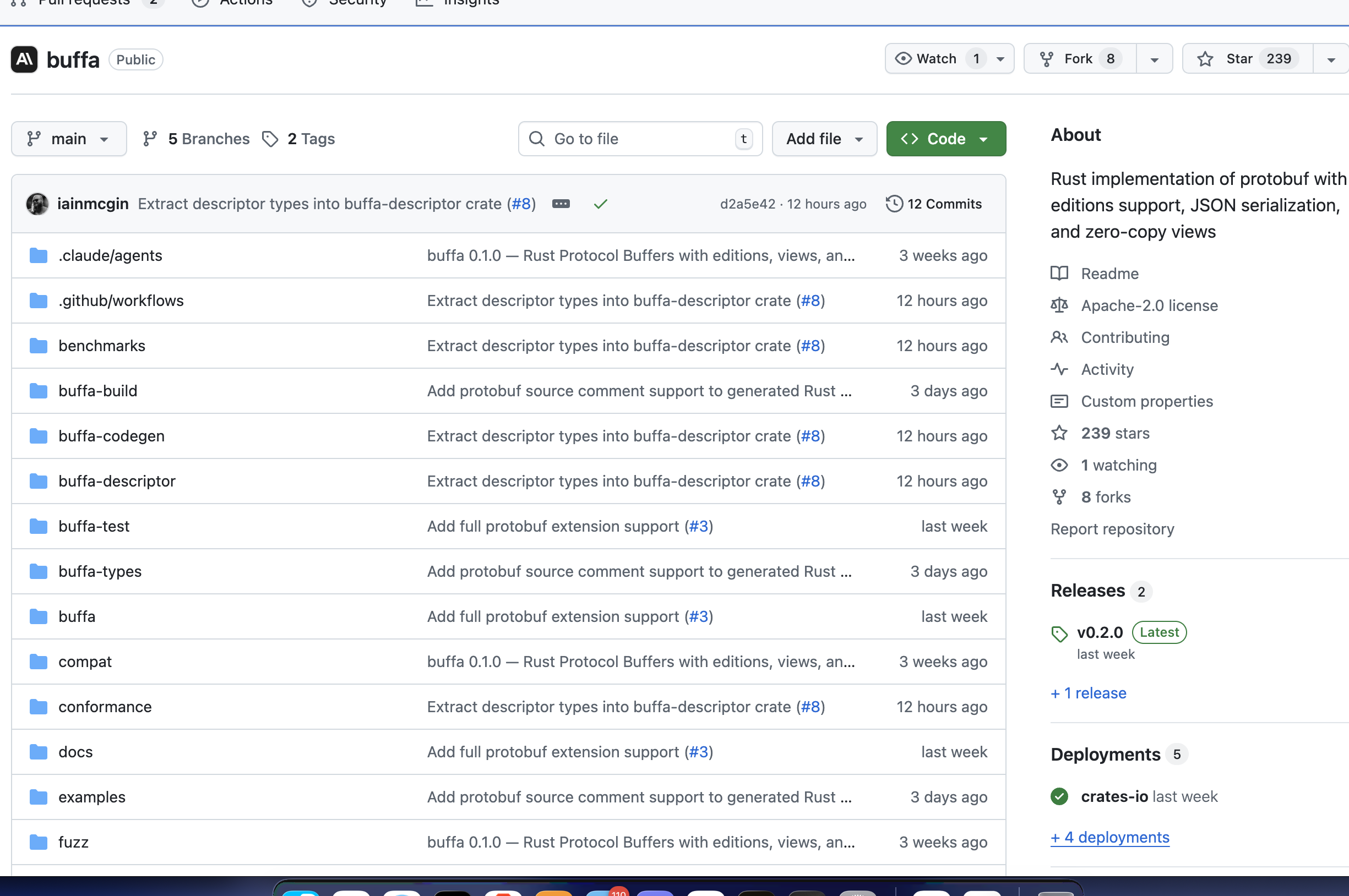The width and height of the screenshot is (1349, 896).
Task: Open the lists arrow beside the Star button
Action: point(1331,59)
